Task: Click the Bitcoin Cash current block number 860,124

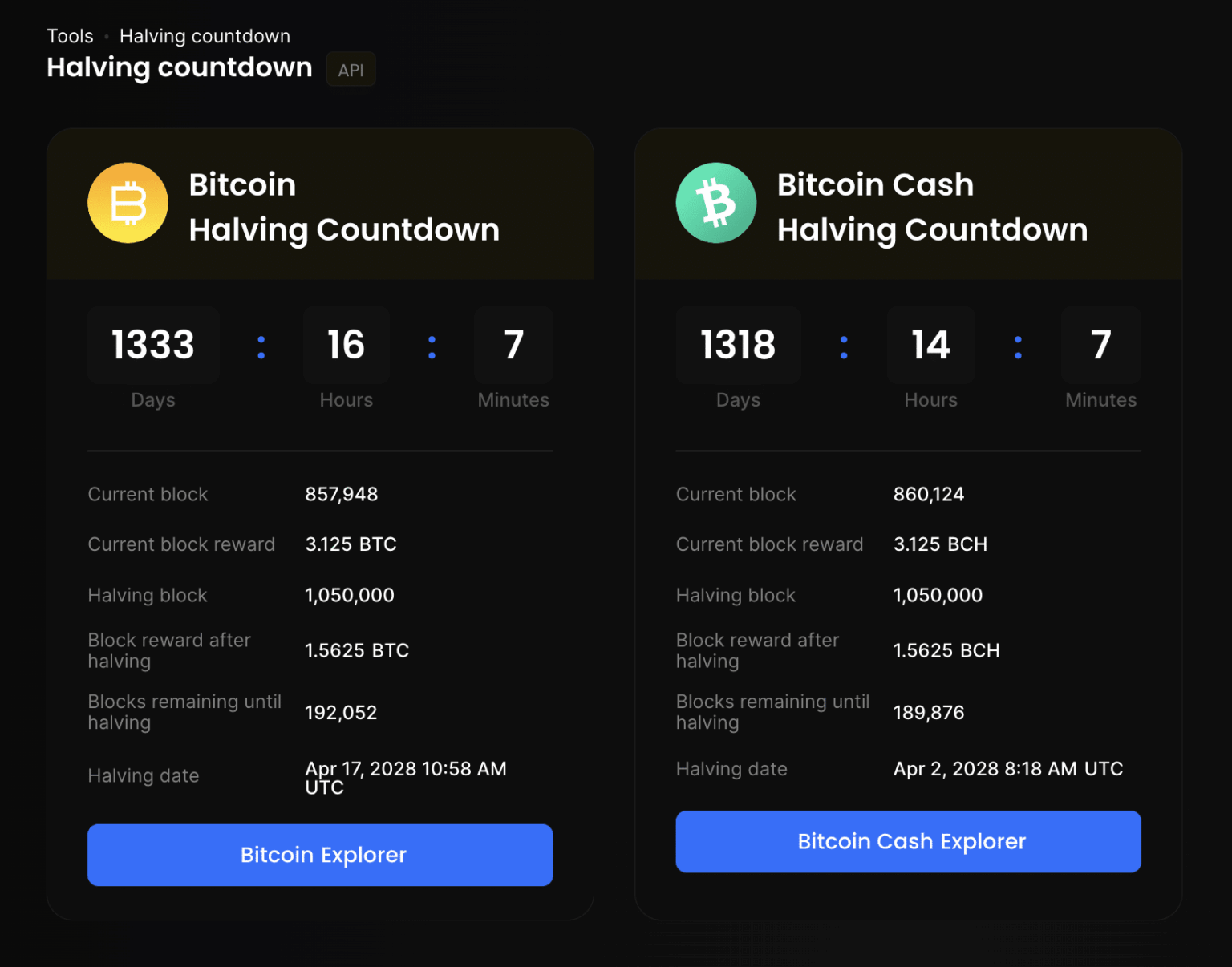Action: (929, 494)
